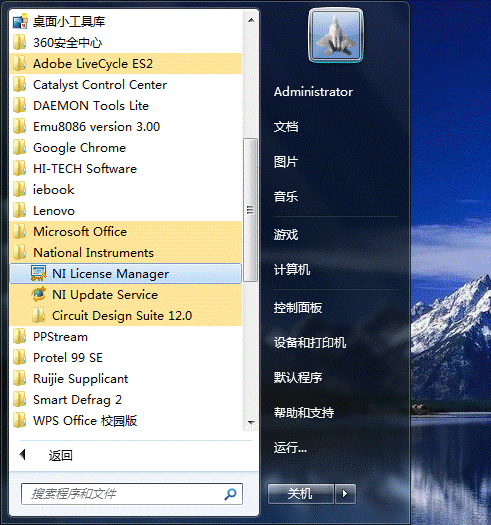Click the scrollbar up arrow
491x525 pixels.
pyautogui.click(x=251, y=20)
